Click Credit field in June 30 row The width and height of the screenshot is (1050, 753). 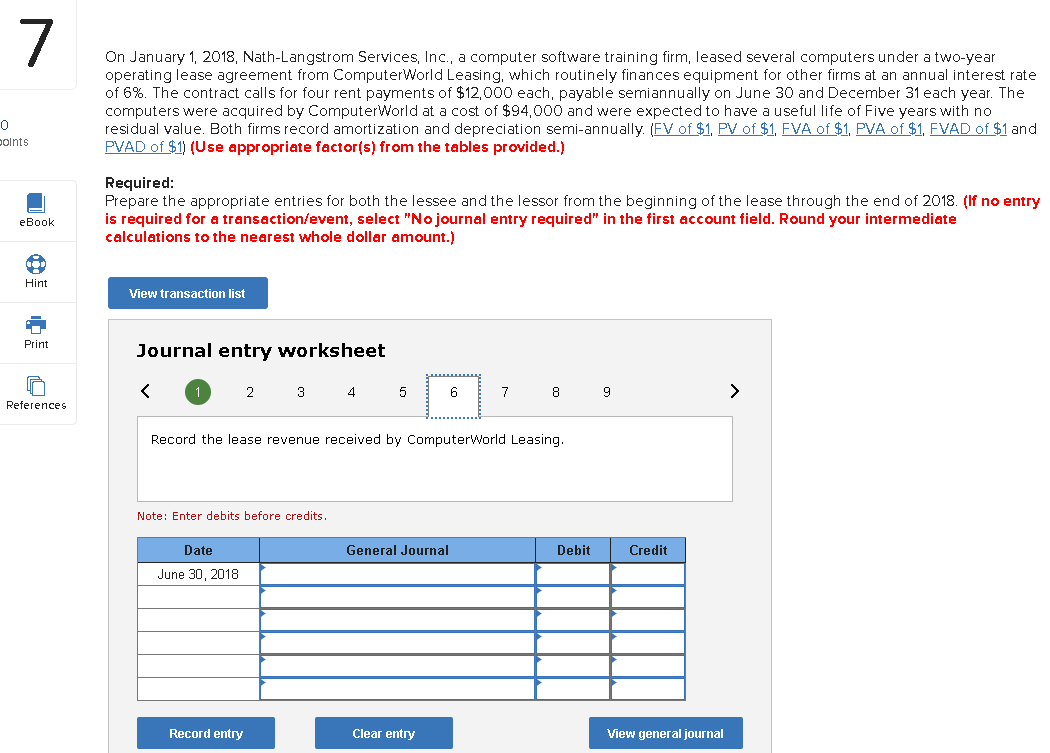click(648, 574)
